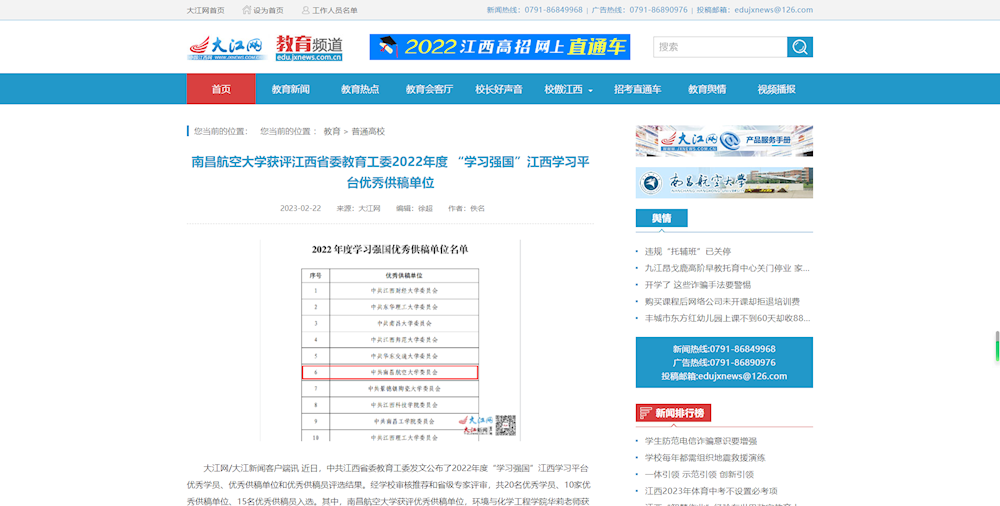Screen dimensions: 1000x506
Task: Open the 违规"托辅班"已关停 news link
Action: (688, 251)
